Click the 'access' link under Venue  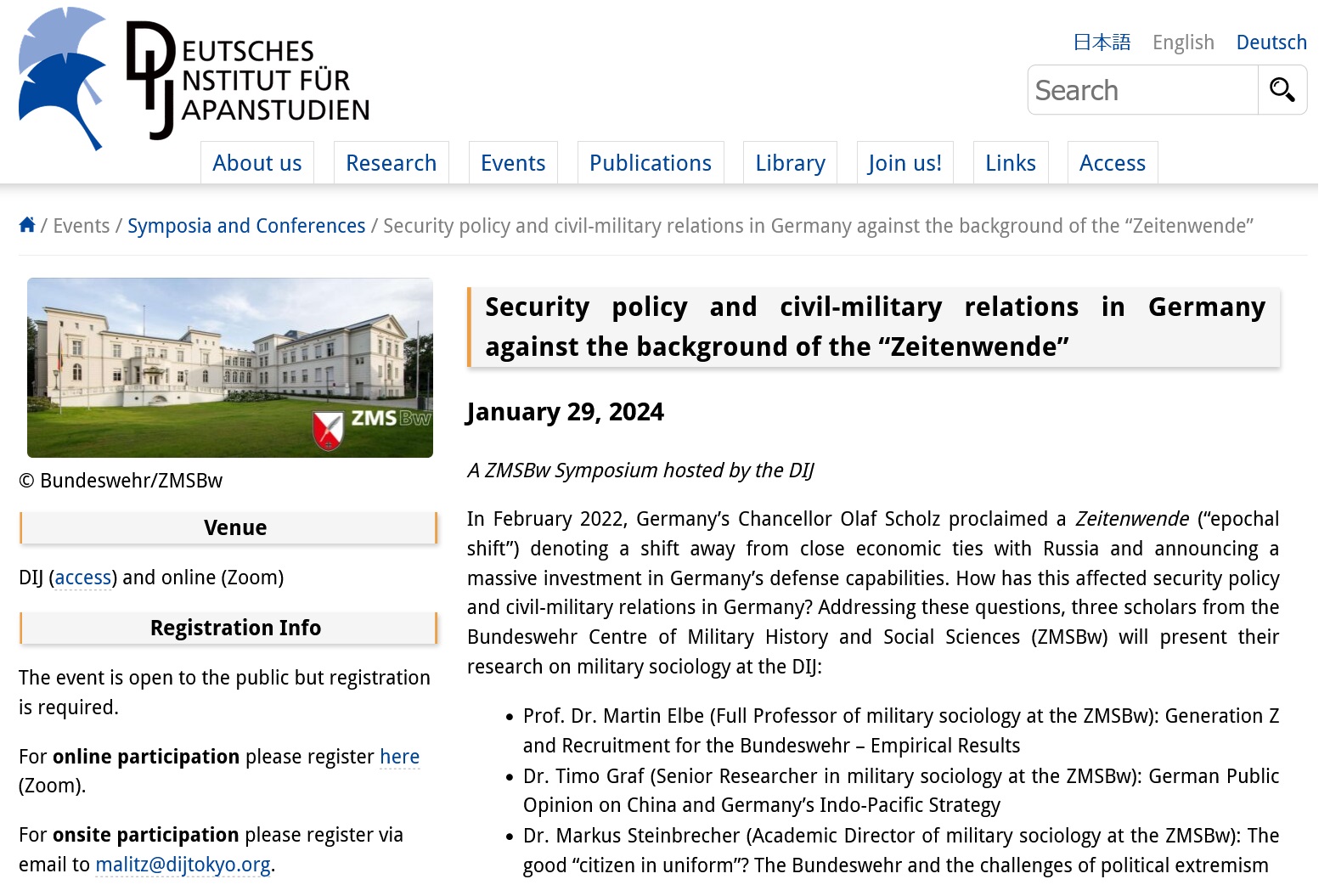[x=83, y=578]
